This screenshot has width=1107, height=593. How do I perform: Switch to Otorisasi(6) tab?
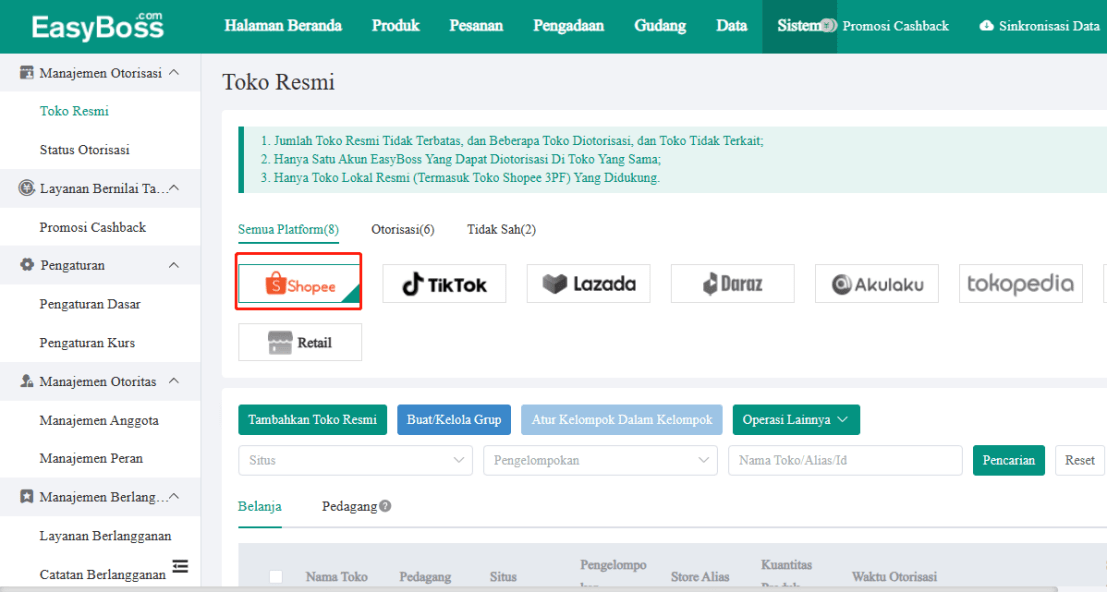click(x=402, y=229)
